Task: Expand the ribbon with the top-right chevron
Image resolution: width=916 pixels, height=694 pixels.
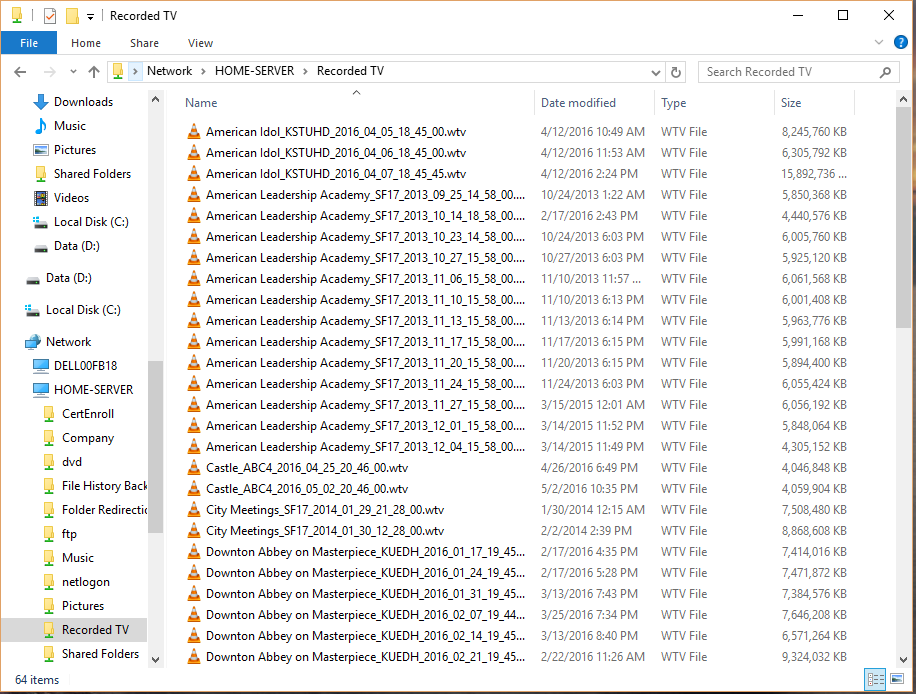Action: click(878, 43)
